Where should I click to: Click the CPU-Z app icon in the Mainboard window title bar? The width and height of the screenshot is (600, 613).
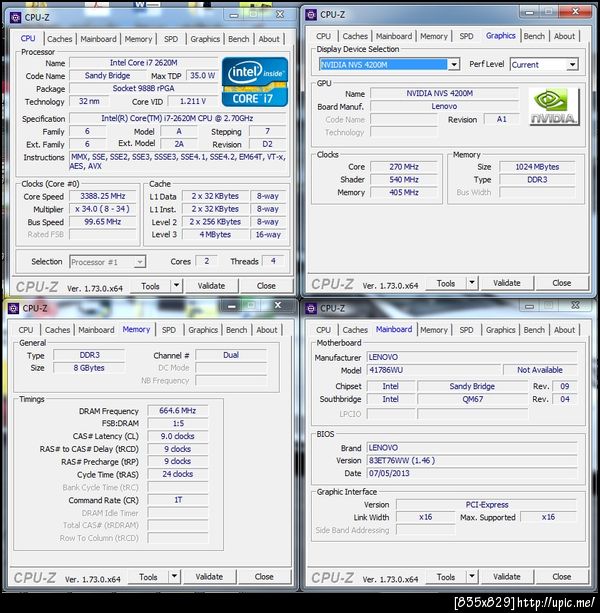(x=311, y=308)
